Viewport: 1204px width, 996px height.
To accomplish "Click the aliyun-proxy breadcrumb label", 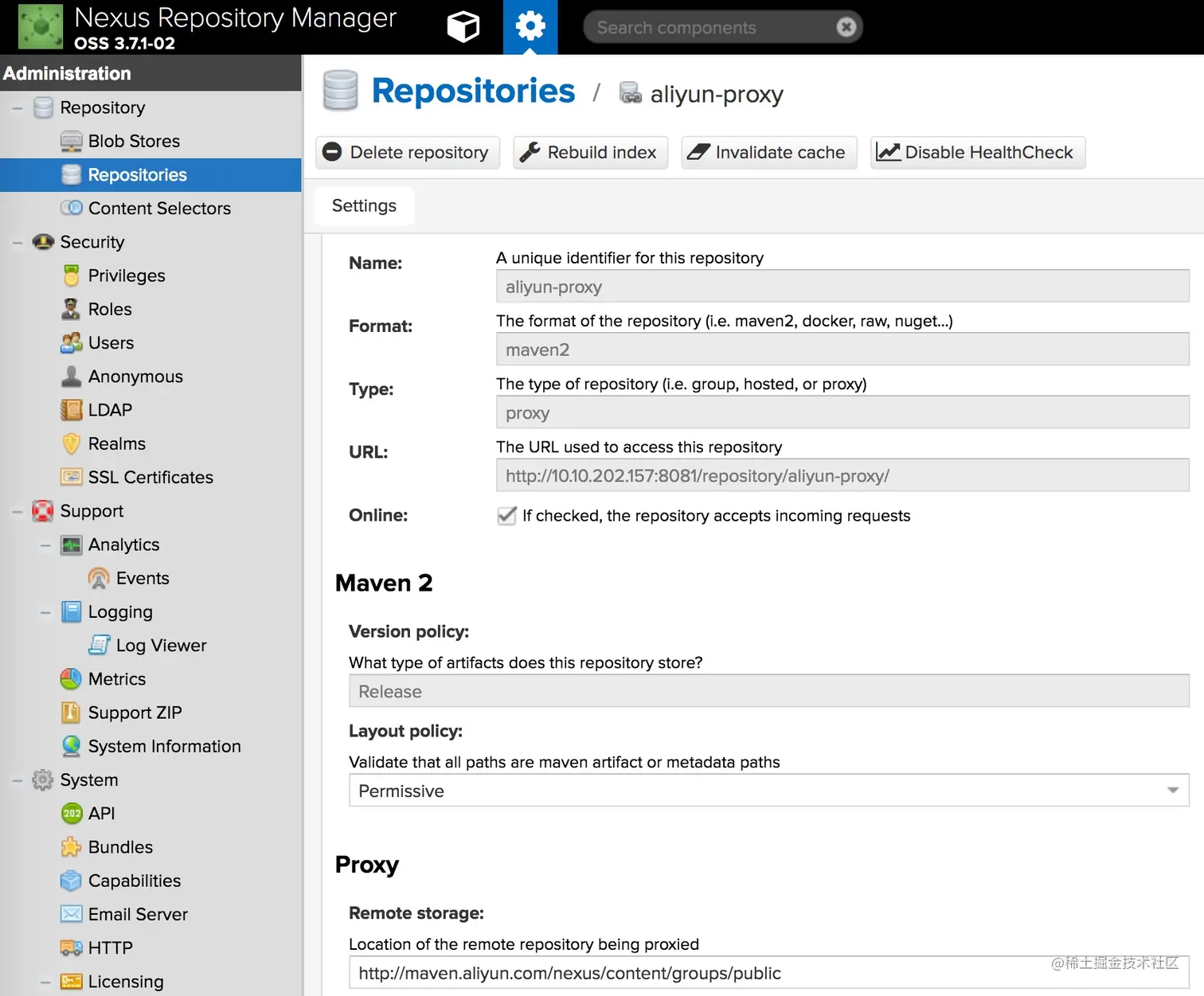I will [x=717, y=94].
